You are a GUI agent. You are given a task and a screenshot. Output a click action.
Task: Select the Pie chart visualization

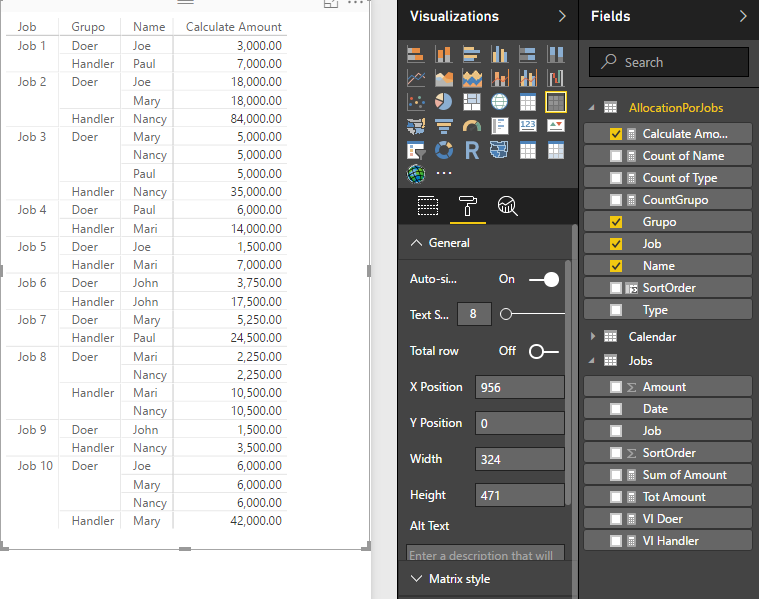443,102
